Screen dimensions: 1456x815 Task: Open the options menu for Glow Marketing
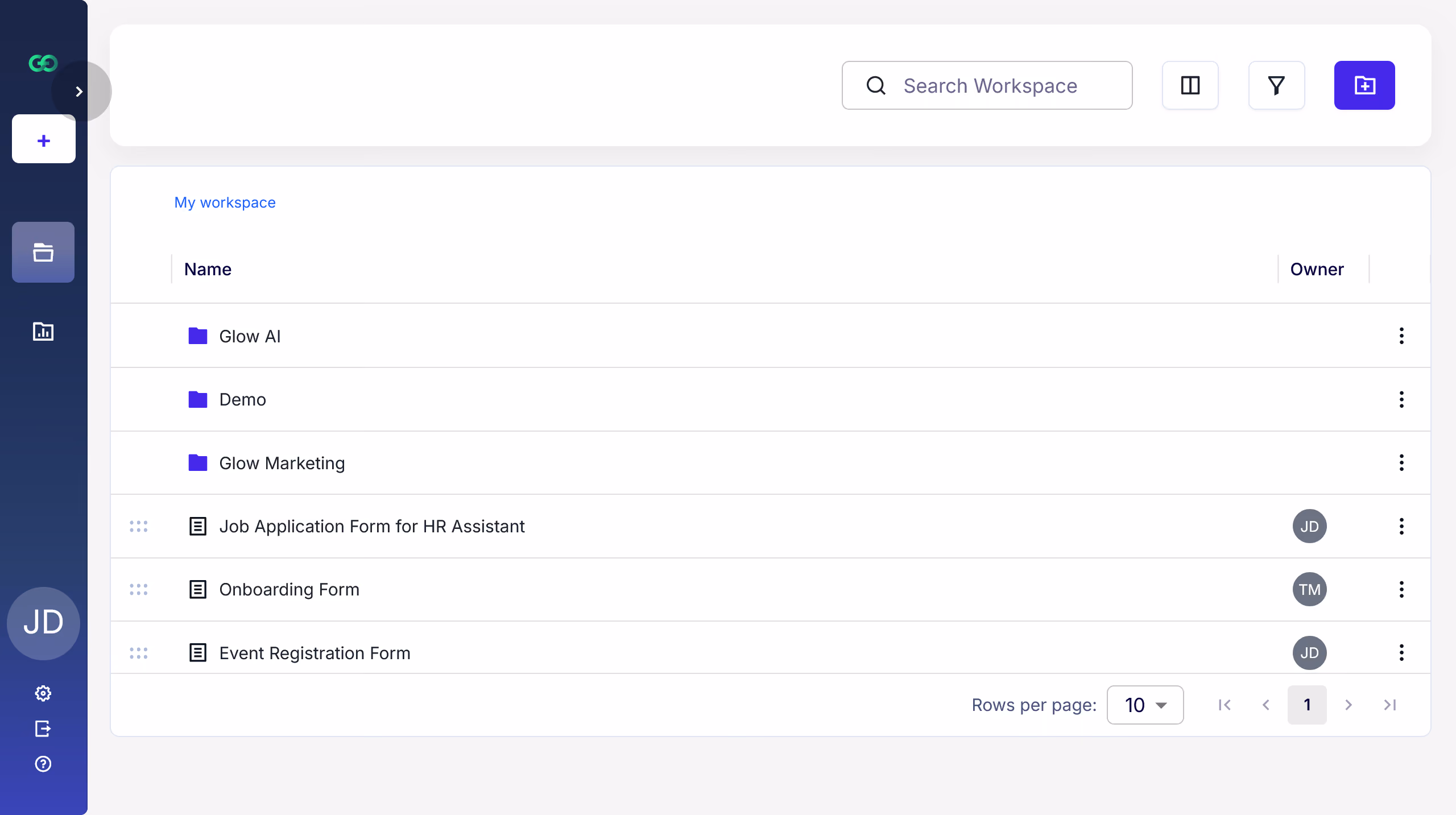[x=1401, y=462]
